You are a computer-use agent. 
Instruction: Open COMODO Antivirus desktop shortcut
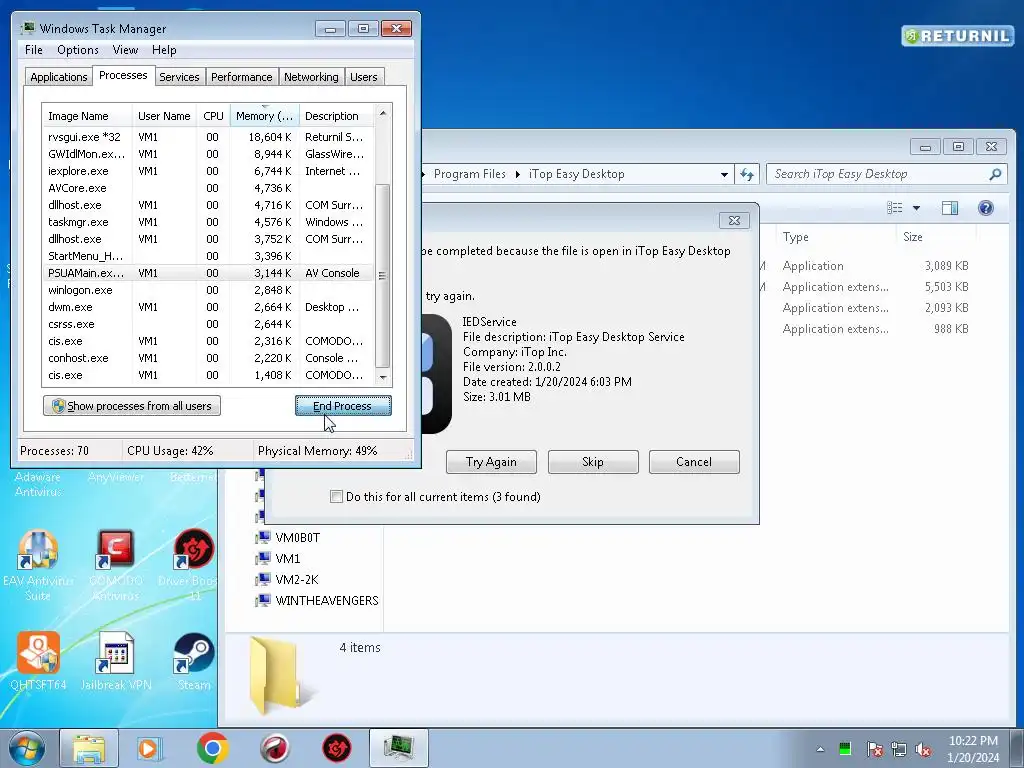click(116, 566)
